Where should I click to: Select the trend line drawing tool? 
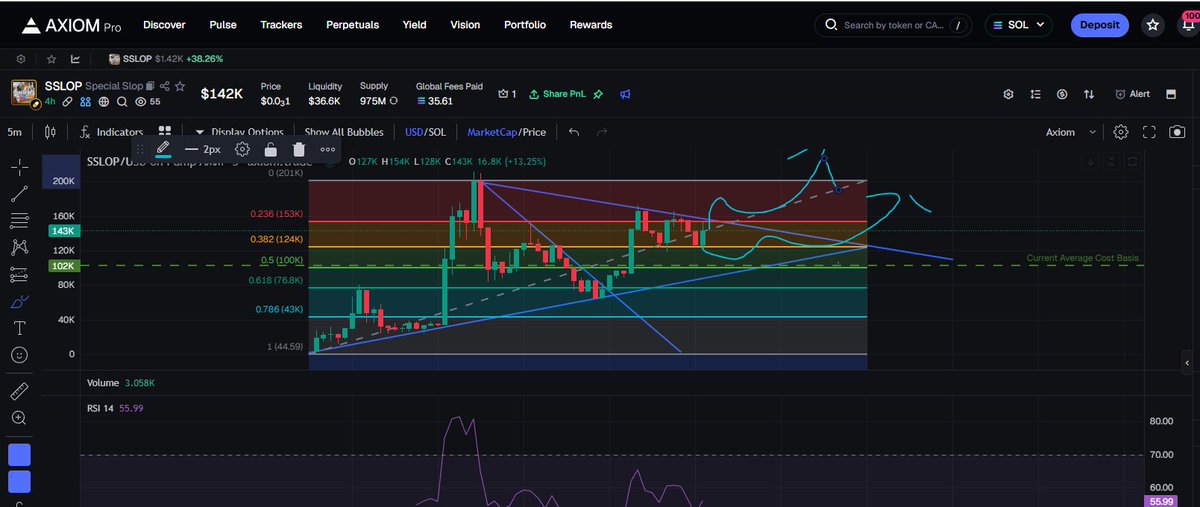pos(19,192)
